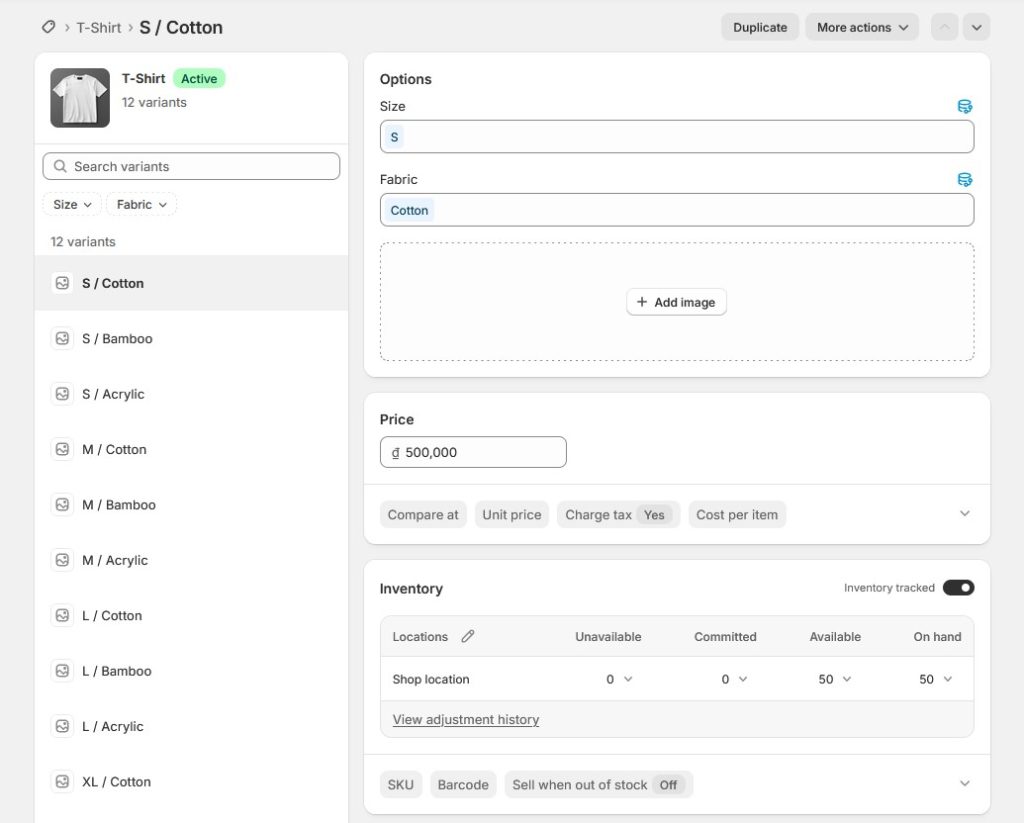Open T-Shirt in the breadcrumb
1024x823 pixels.
[x=98, y=28]
